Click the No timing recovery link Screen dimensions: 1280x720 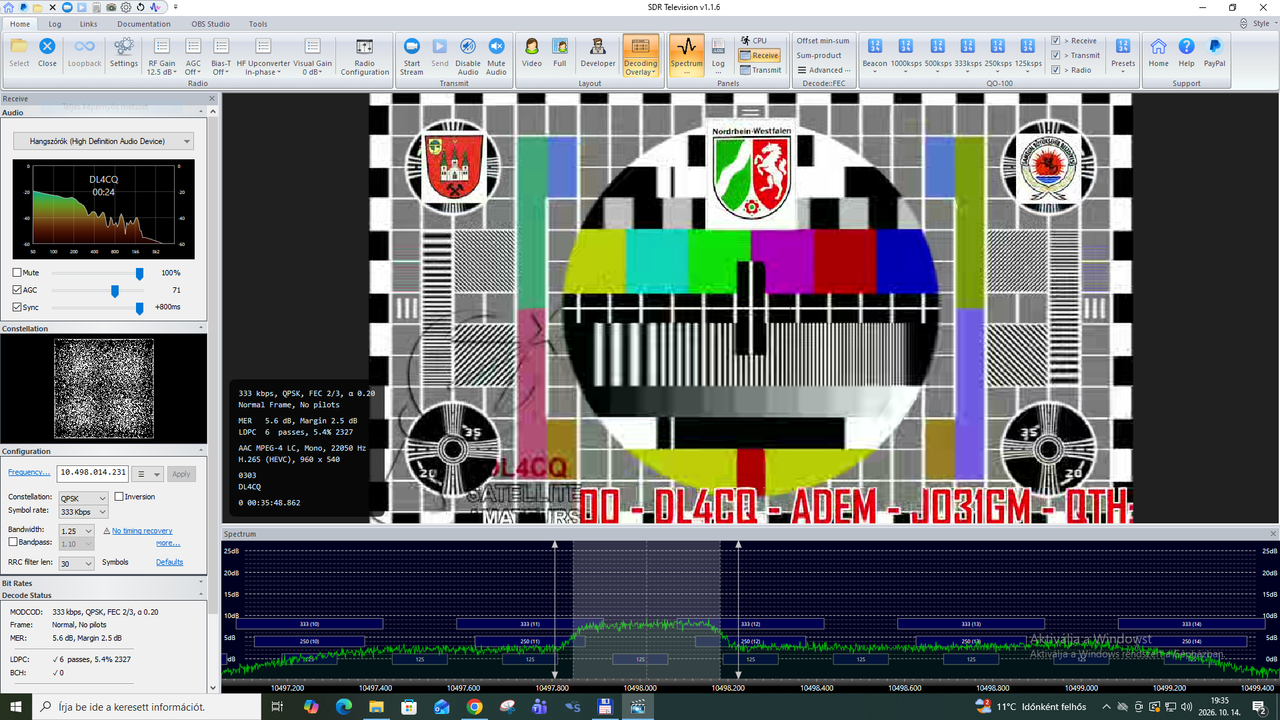coord(142,531)
